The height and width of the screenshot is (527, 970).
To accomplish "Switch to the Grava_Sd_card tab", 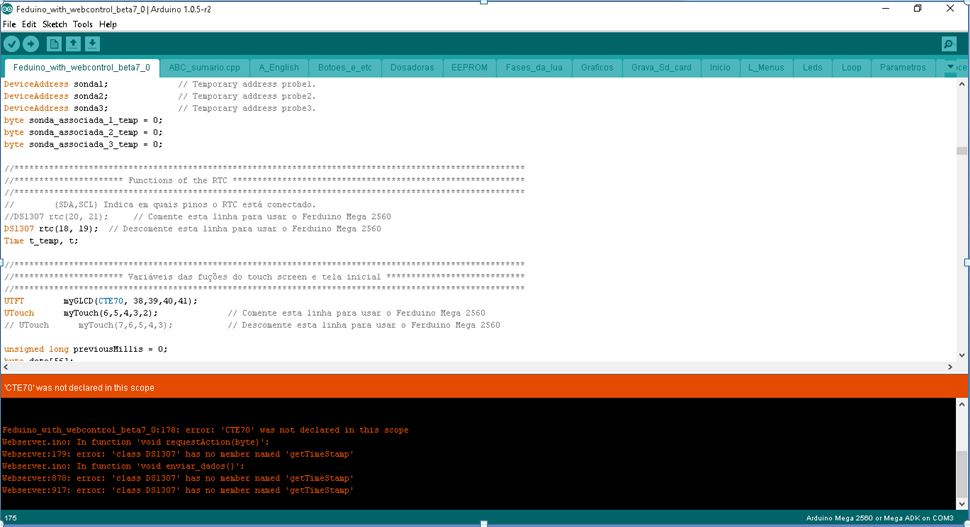I will (x=661, y=68).
